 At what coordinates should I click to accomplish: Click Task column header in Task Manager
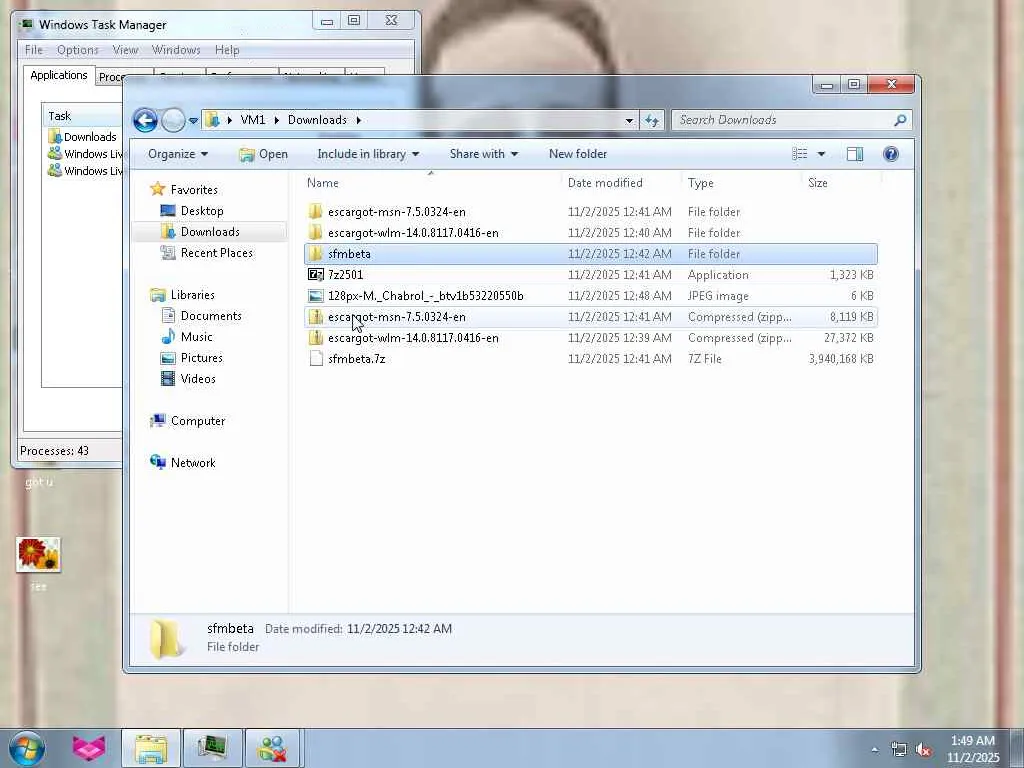click(82, 116)
